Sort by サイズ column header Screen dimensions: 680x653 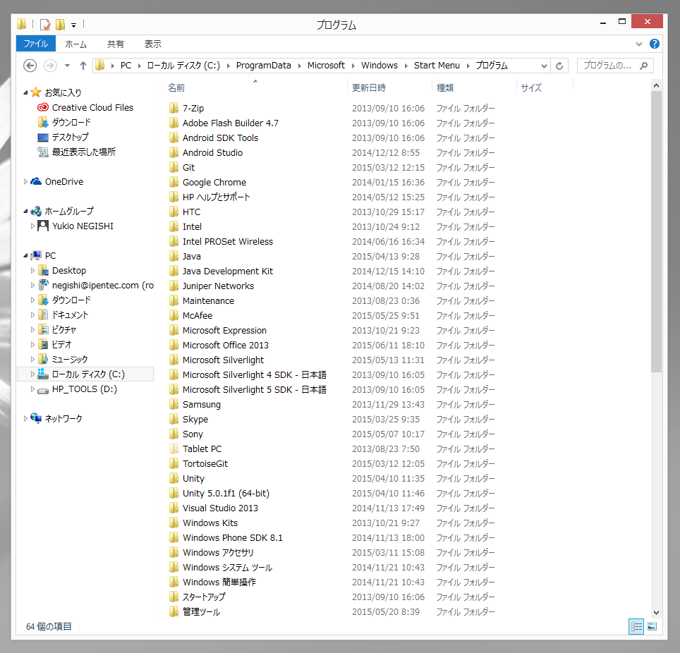click(x=545, y=88)
